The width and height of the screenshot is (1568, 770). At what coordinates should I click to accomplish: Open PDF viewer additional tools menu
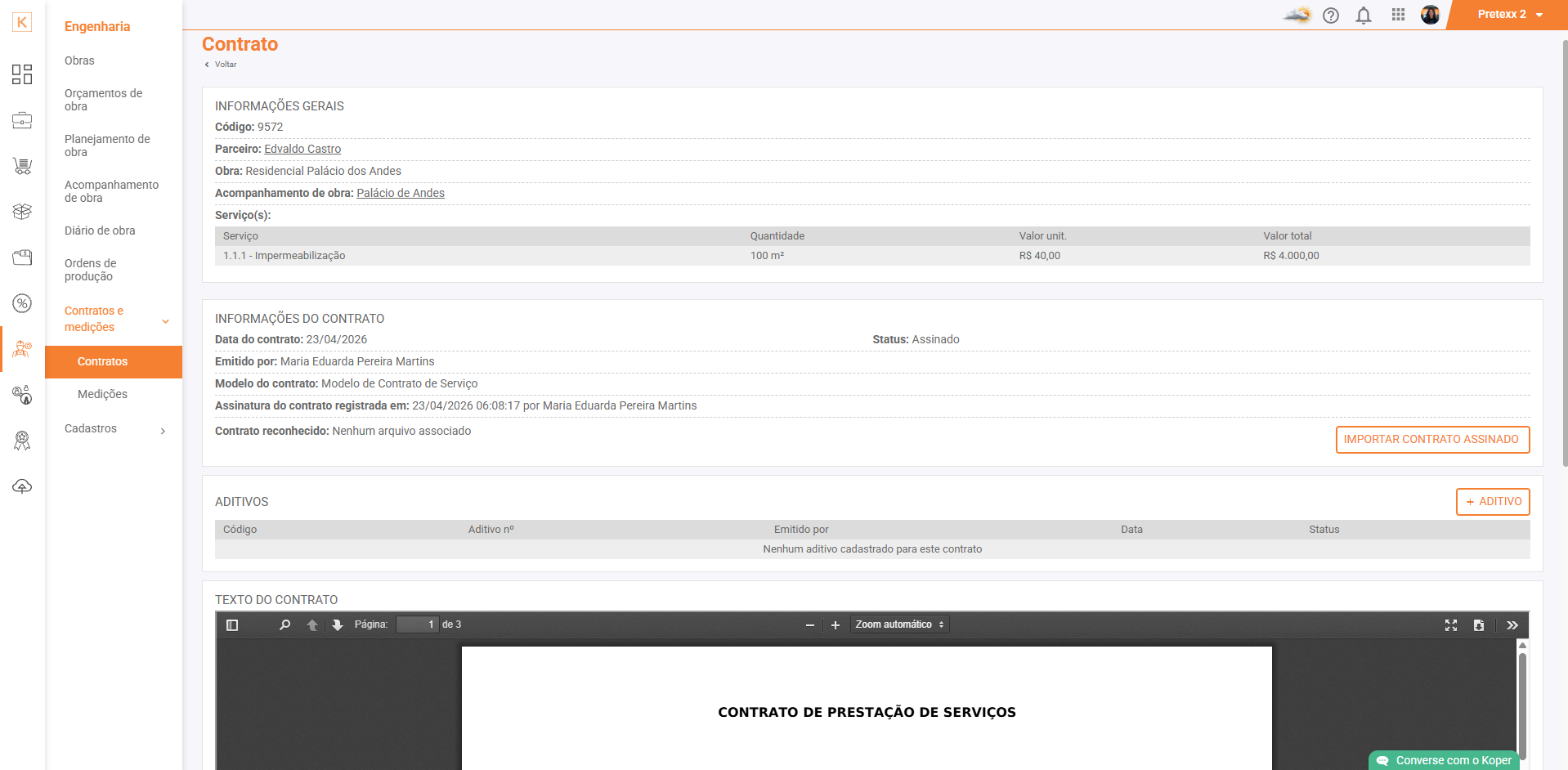(x=1512, y=625)
